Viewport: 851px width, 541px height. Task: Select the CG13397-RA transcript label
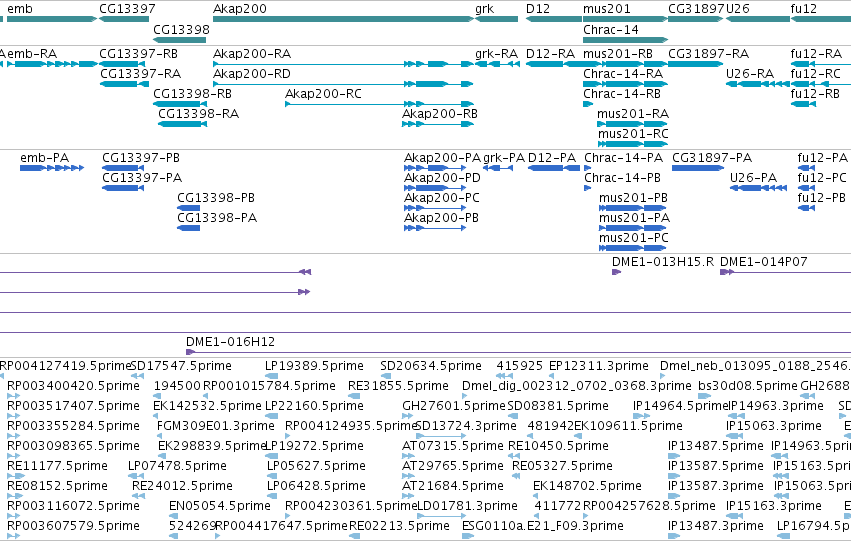141,74
